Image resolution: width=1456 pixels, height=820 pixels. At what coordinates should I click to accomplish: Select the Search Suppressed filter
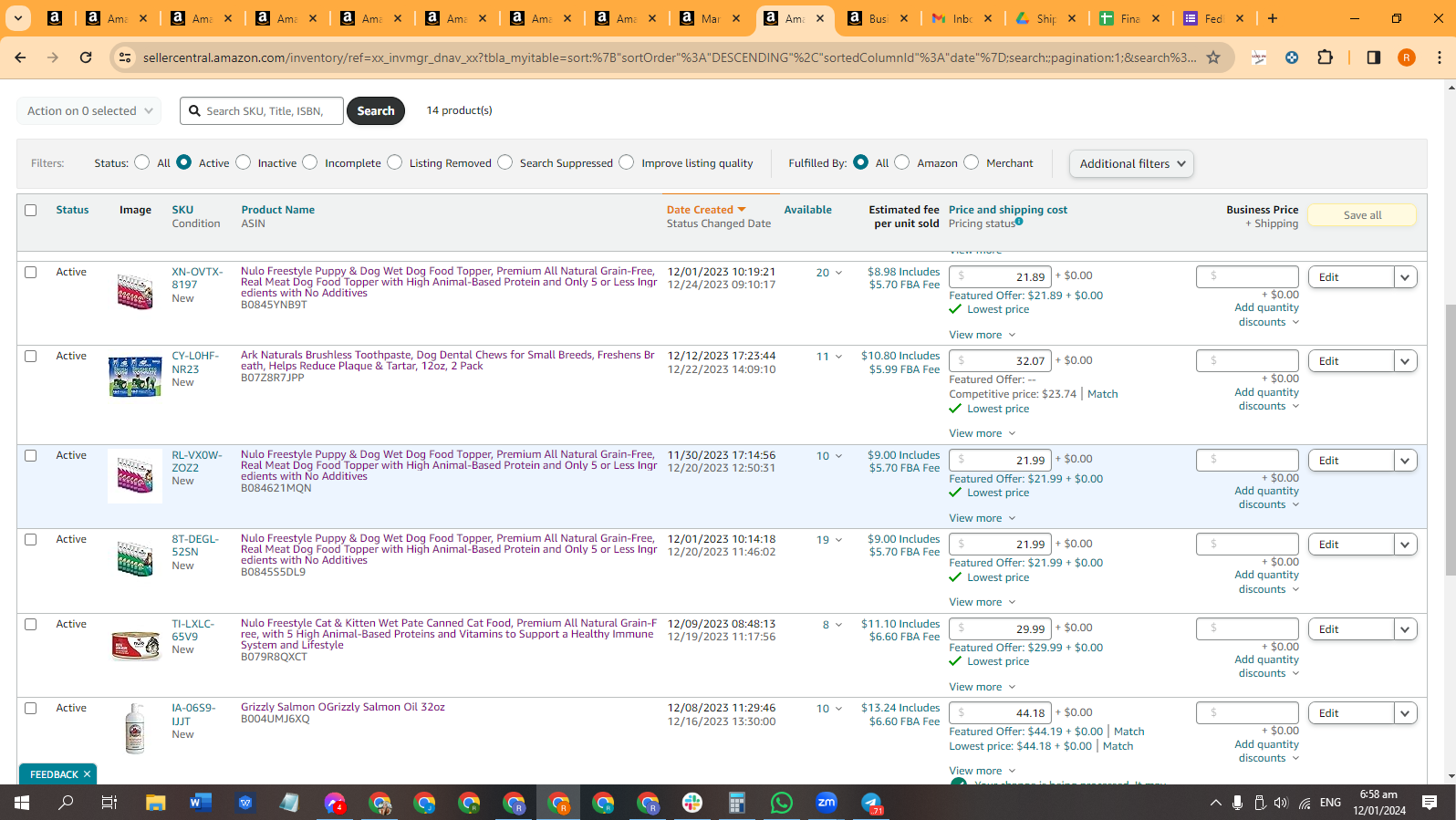click(x=505, y=162)
